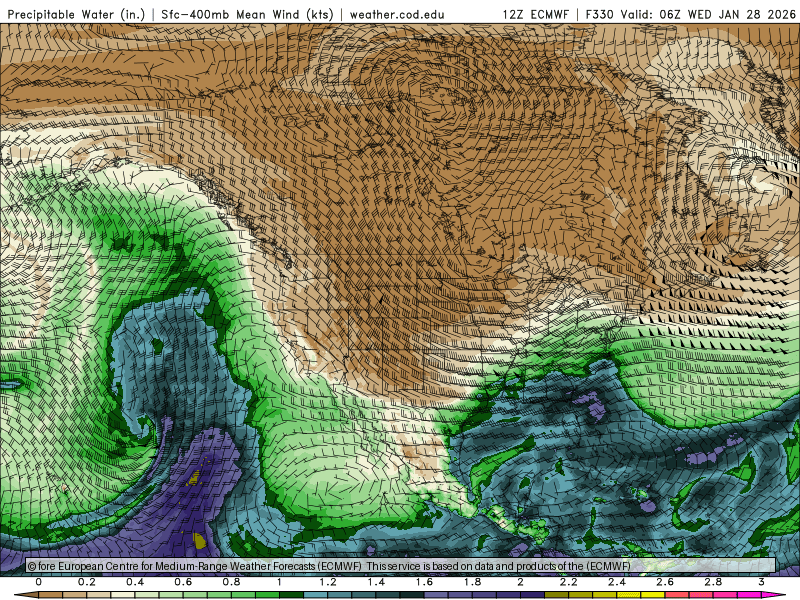Click the 'Sfc-400mb Mean Wind (kts)' header text
The height and width of the screenshot is (600, 800).
pos(247,15)
